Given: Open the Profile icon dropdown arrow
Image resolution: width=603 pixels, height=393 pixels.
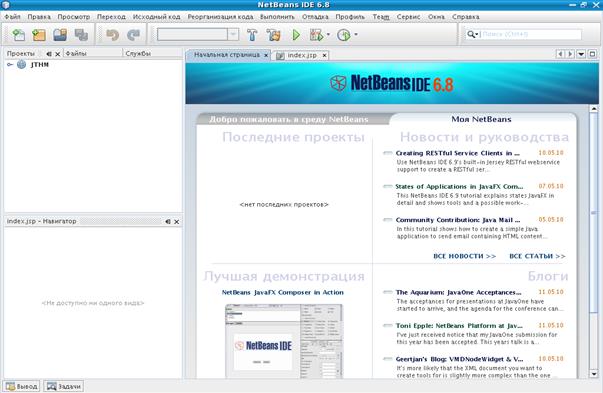Looking at the screenshot, I should [356, 35].
